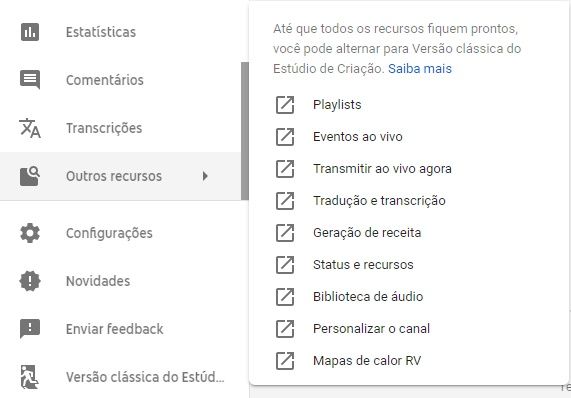The image size is (571, 398).
Task: Select the Transcrições translate icon
Action: [x=30, y=128]
